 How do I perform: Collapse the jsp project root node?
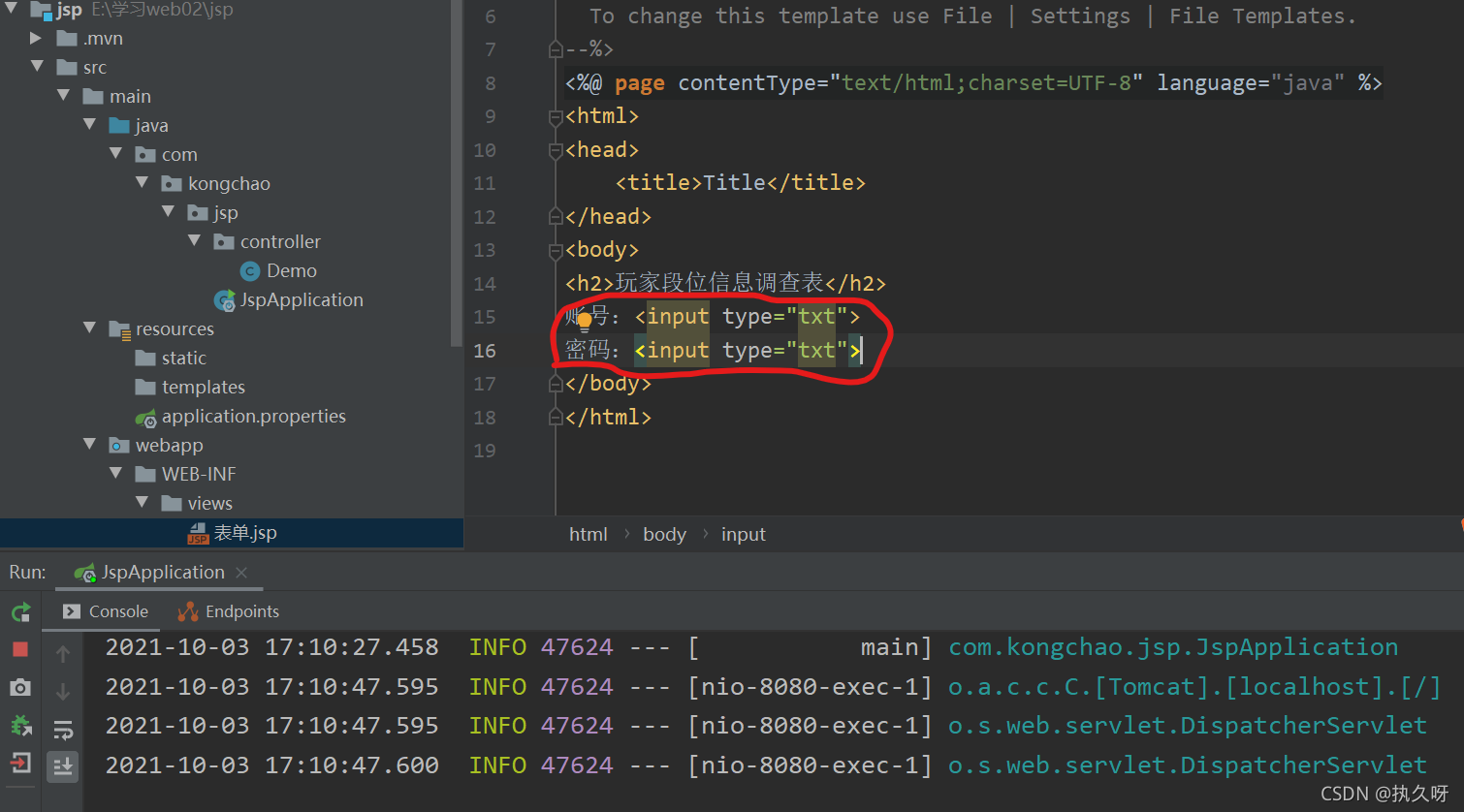click(12, 9)
